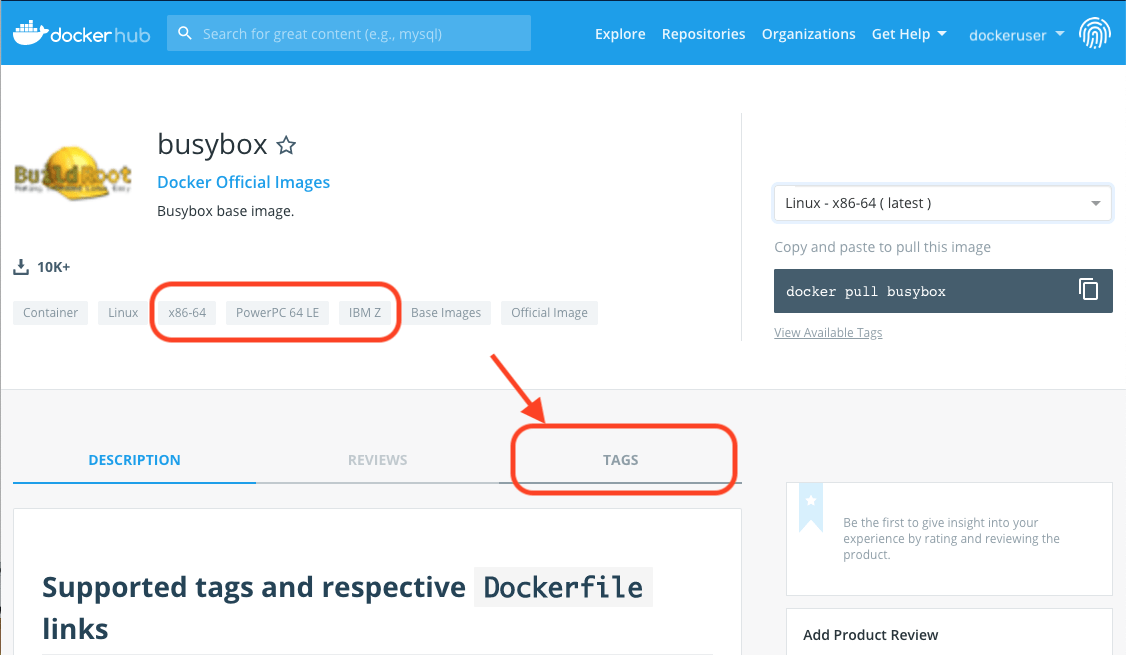The width and height of the screenshot is (1126, 655).
Task: Switch to the Tags tab
Action: 620,460
